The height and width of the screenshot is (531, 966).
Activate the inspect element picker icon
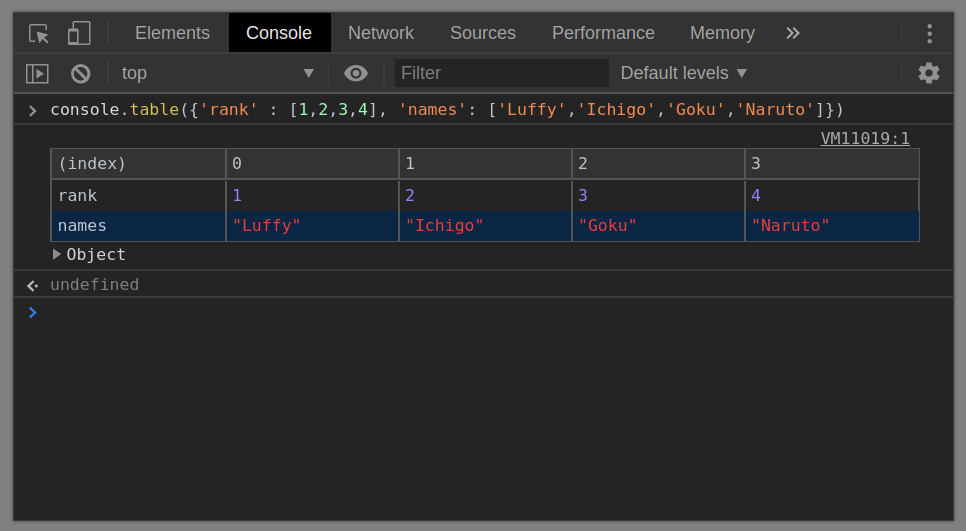(x=39, y=33)
